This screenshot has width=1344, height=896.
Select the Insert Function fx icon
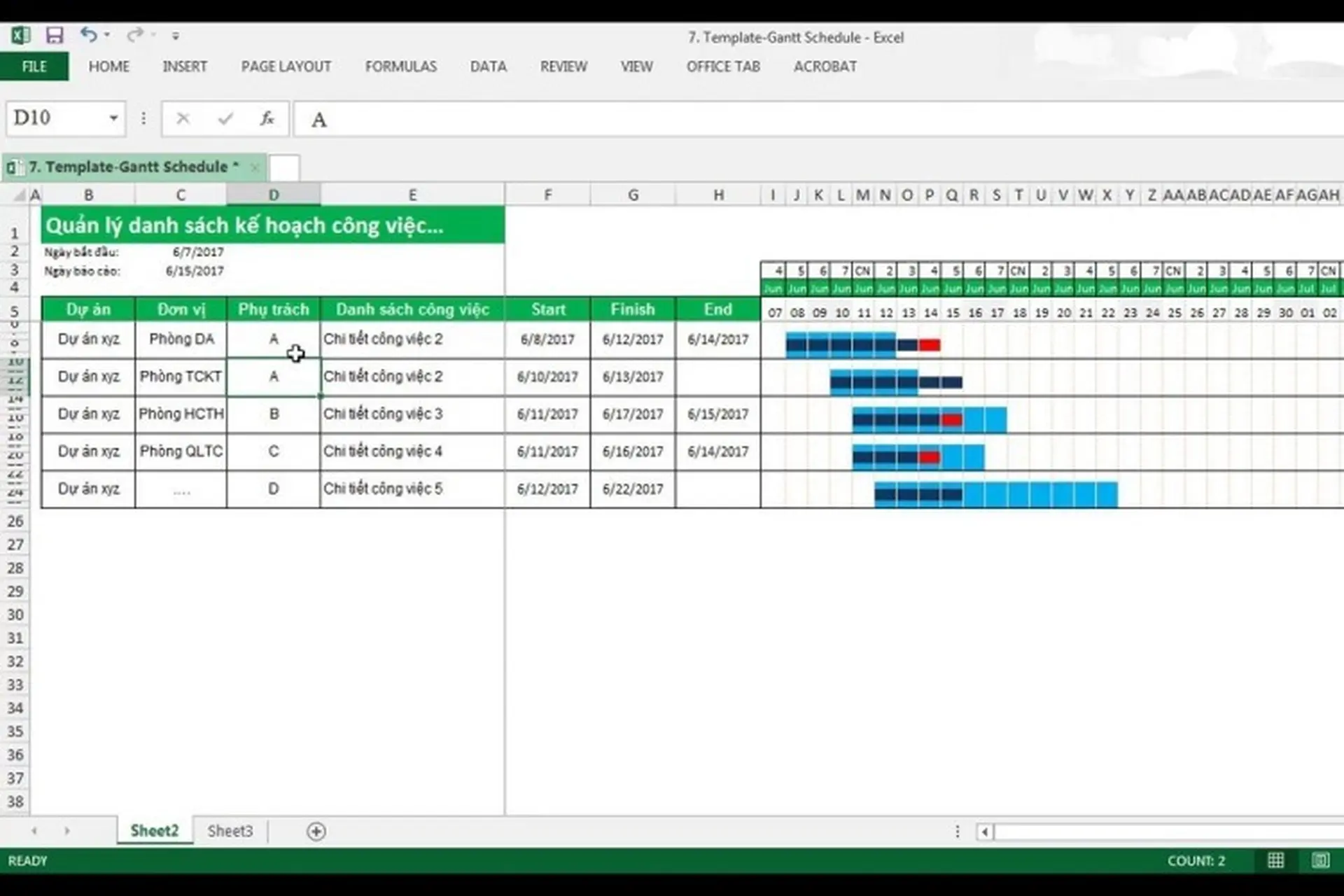266,118
